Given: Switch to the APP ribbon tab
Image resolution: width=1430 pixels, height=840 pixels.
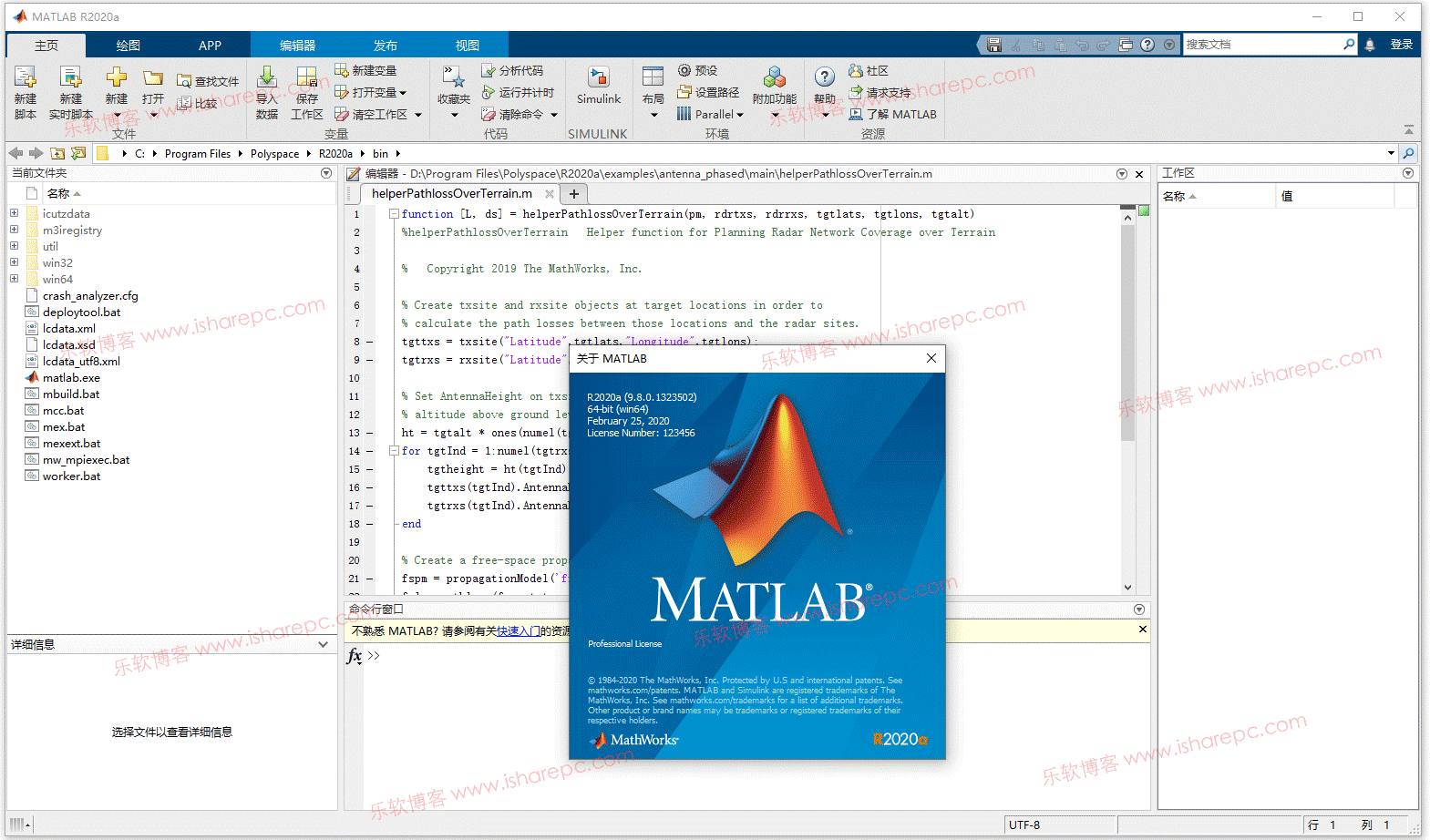Looking at the screenshot, I should pyautogui.click(x=210, y=45).
